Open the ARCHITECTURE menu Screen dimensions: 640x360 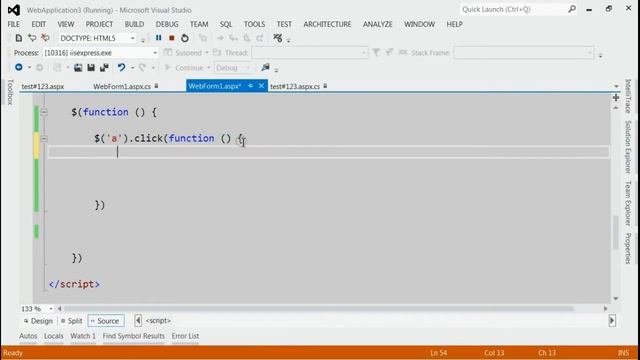[327, 24]
